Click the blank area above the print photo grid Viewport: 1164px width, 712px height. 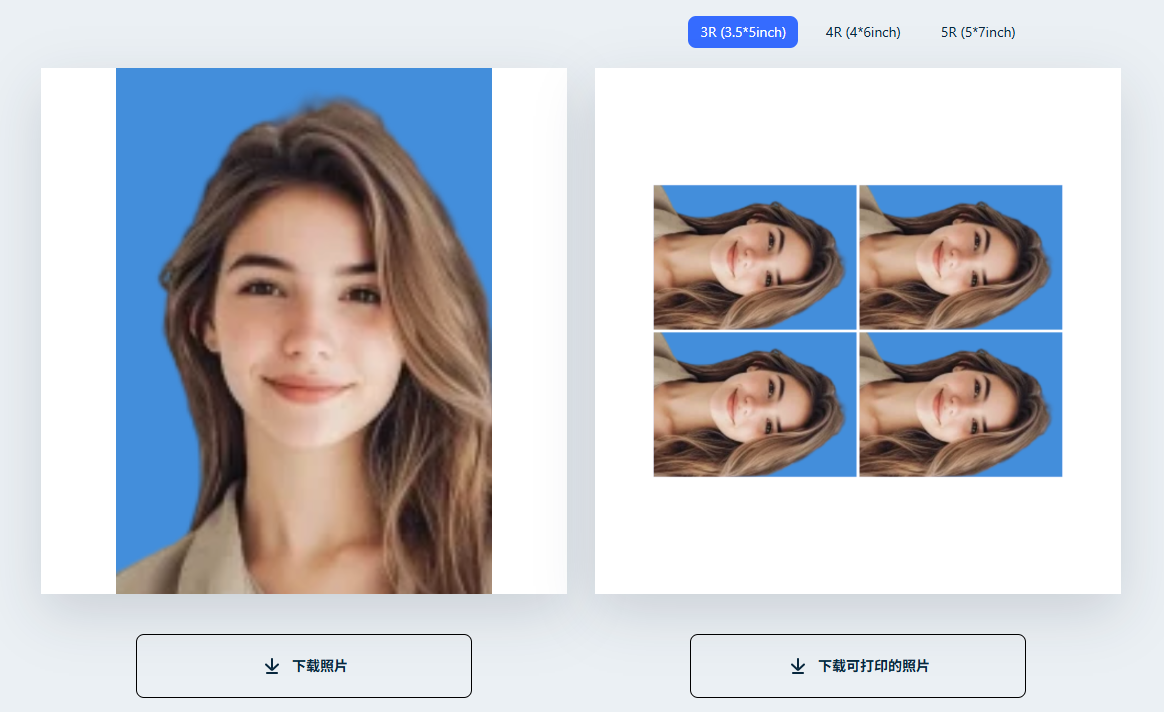857,125
